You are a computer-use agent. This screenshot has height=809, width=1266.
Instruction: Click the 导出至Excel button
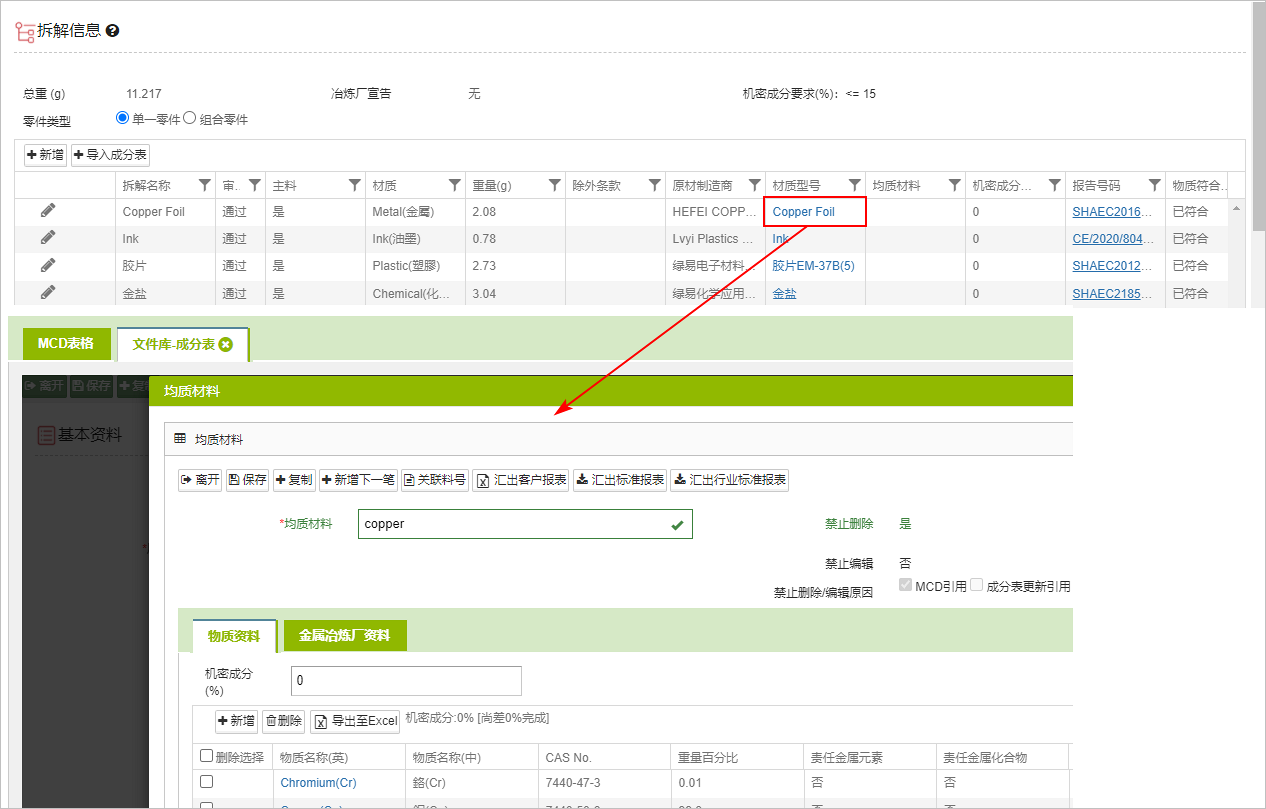(x=355, y=721)
